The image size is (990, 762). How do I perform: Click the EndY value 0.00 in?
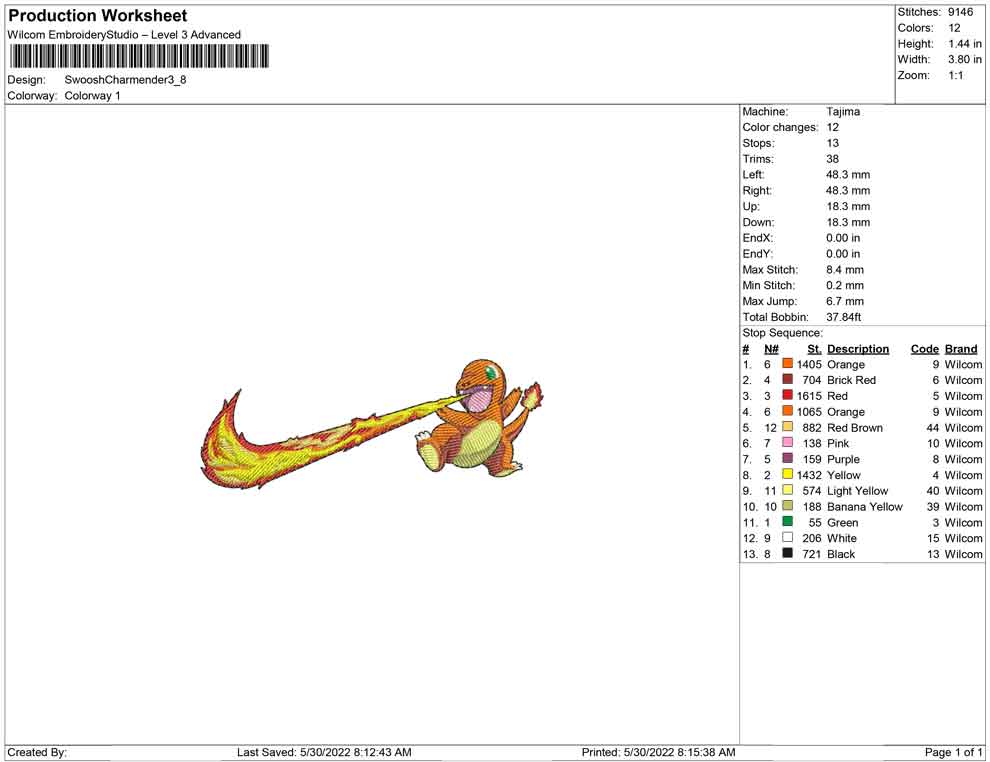(x=843, y=253)
